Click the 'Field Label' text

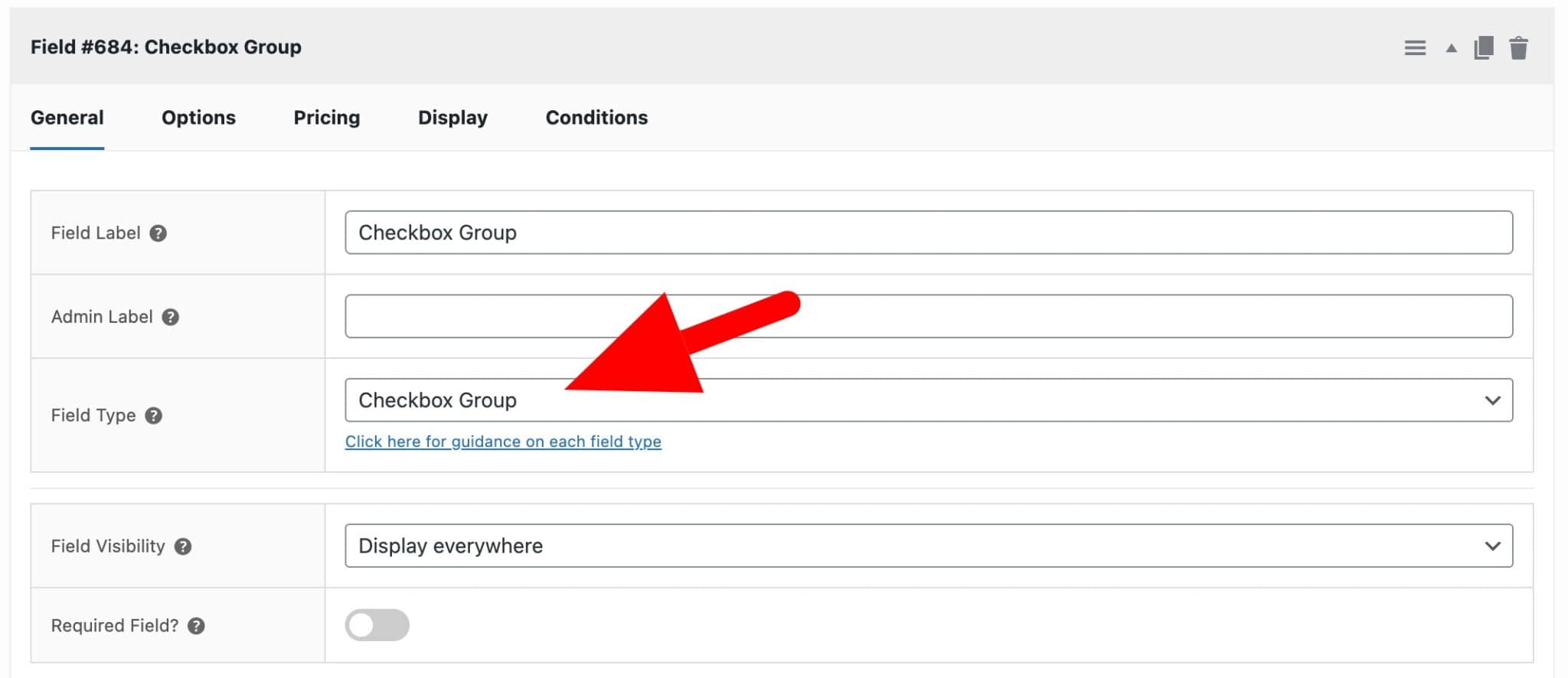(x=96, y=233)
